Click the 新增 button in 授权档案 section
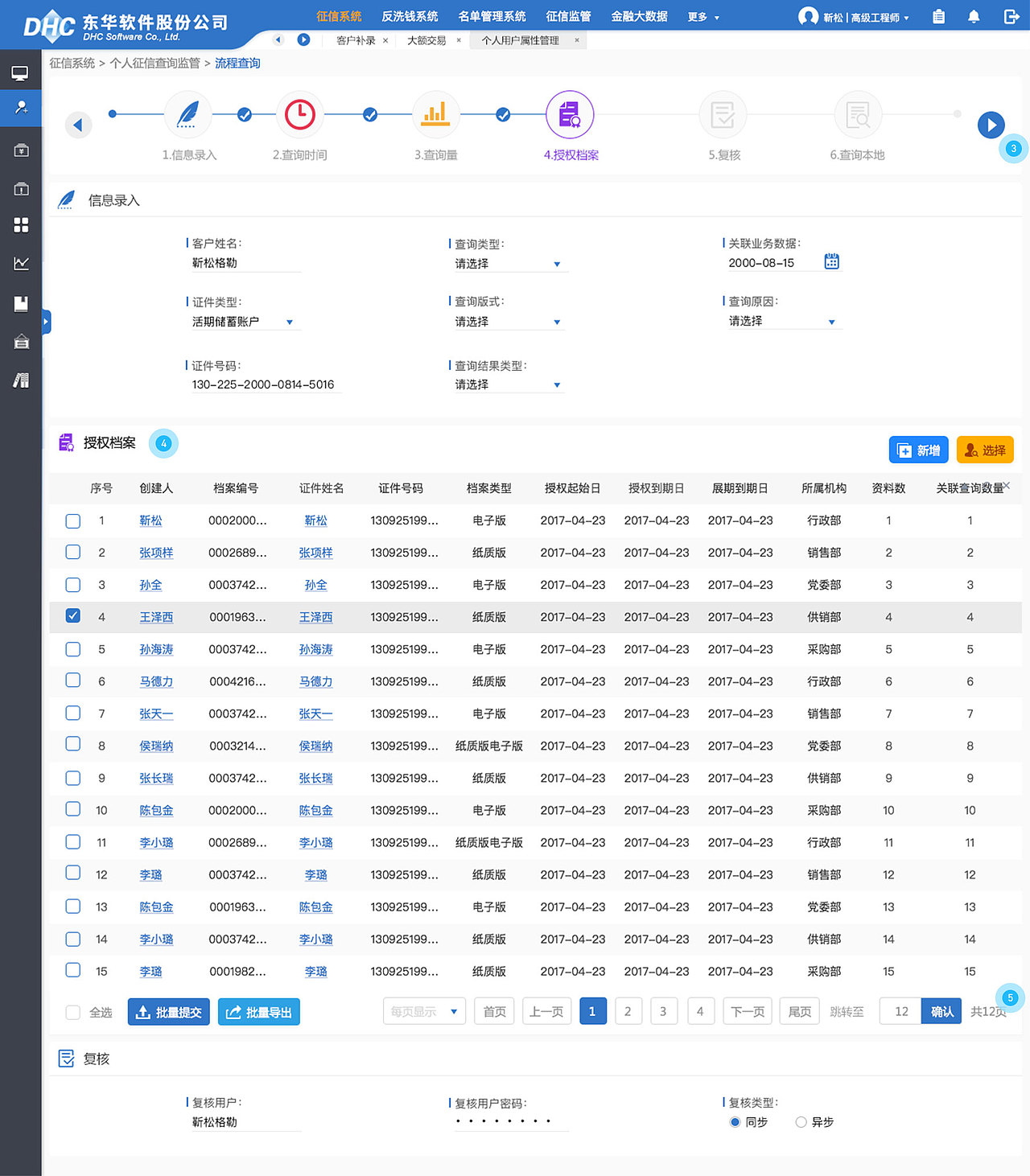This screenshot has width=1030, height=1176. (918, 450)
